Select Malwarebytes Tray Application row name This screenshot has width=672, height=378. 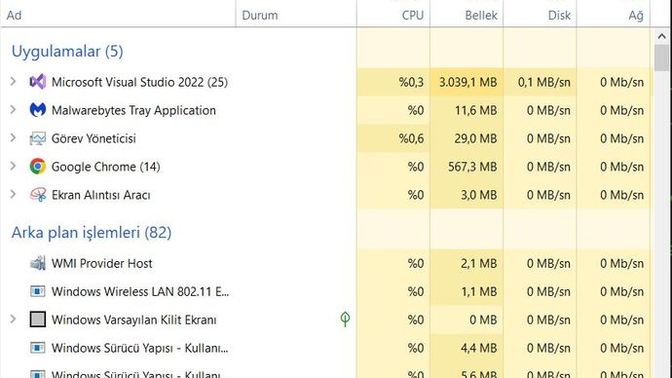pos(134,110)
